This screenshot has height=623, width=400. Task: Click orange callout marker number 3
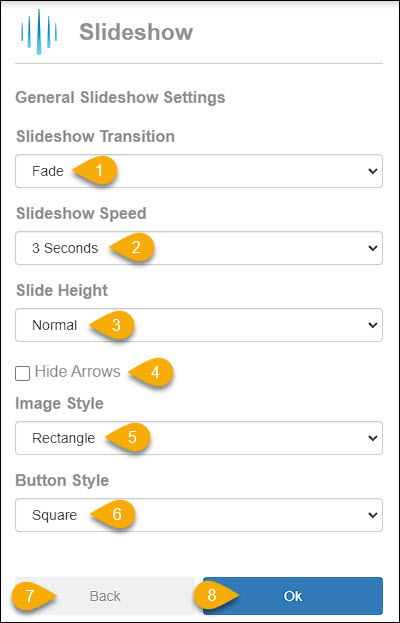click(x=112, y=325)
